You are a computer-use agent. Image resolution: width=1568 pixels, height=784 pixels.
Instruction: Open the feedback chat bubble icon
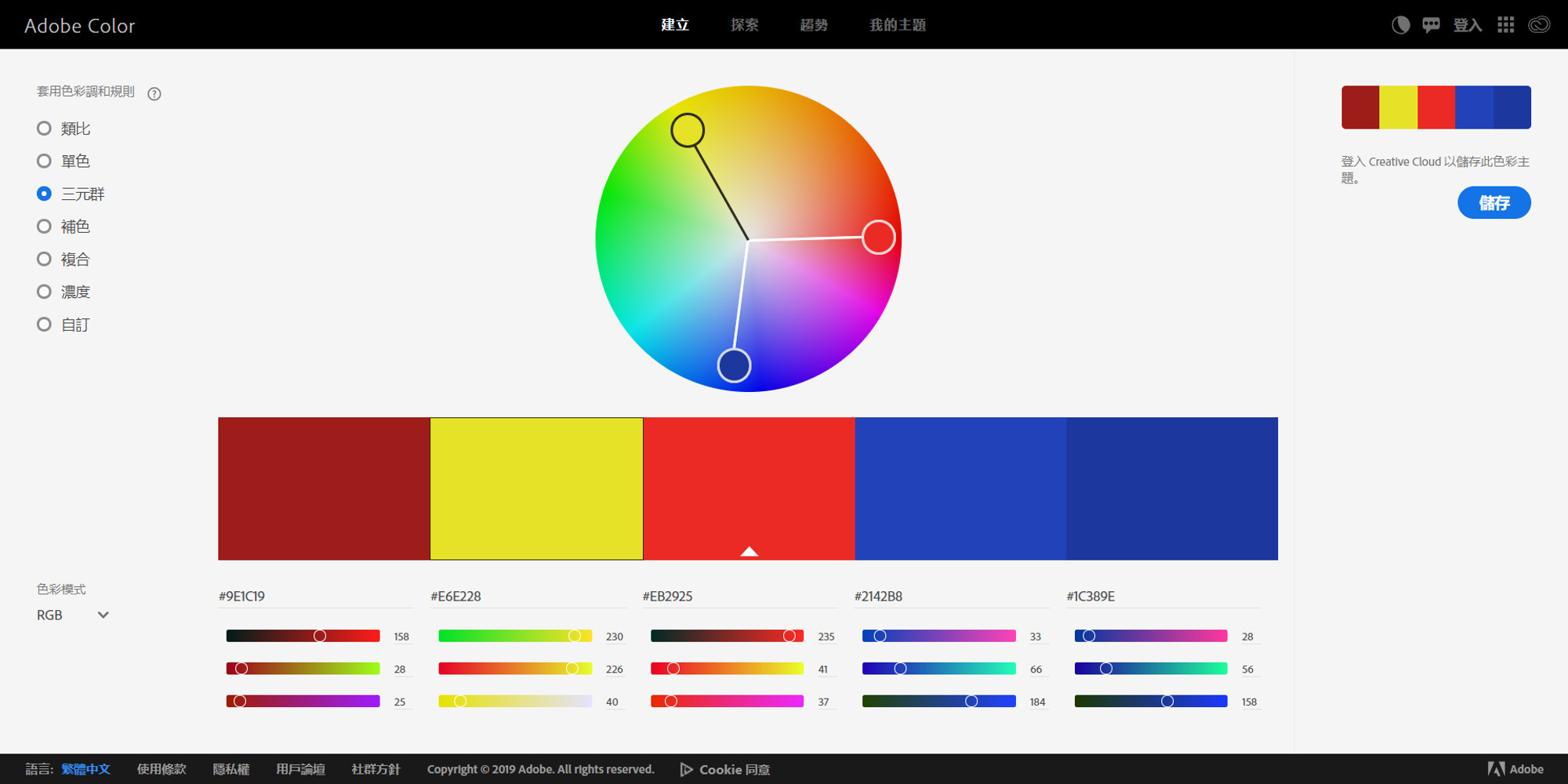click(x=1431, y=25)
